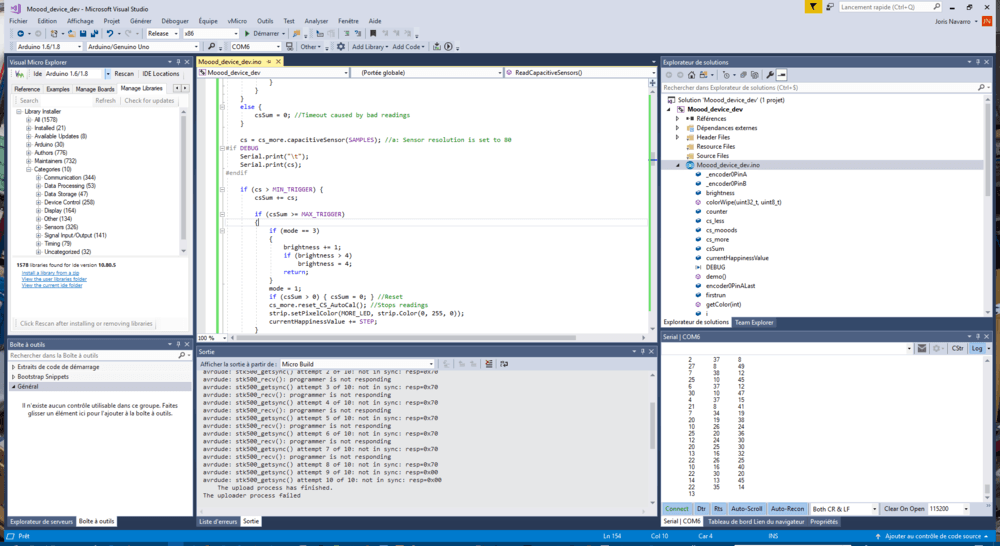1000x546 pixels.
Task: Click the Visual Micro settings gear icon
Action: pyautogui.click(x=341, y=47)
